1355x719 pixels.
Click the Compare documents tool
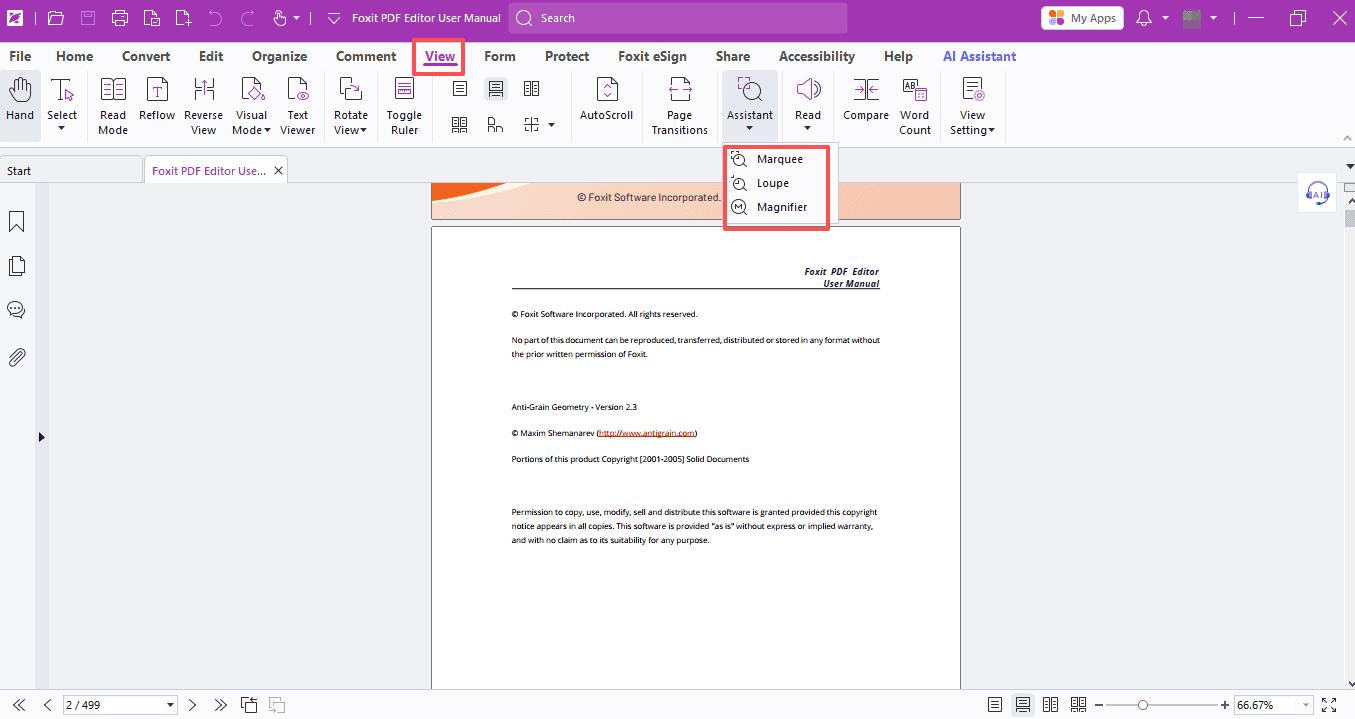[866, 100]
